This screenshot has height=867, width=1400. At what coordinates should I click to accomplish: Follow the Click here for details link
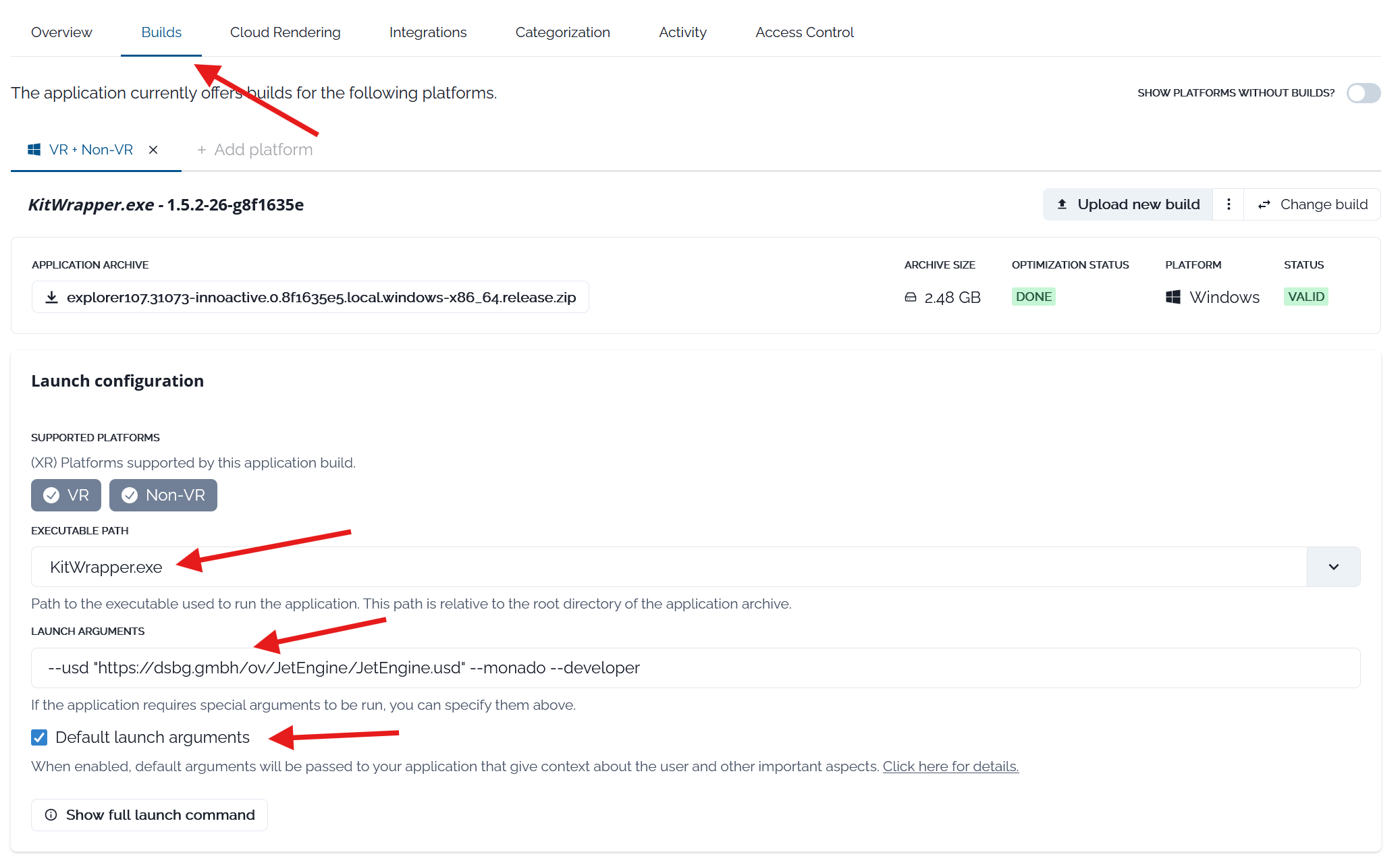pos(950,766)
